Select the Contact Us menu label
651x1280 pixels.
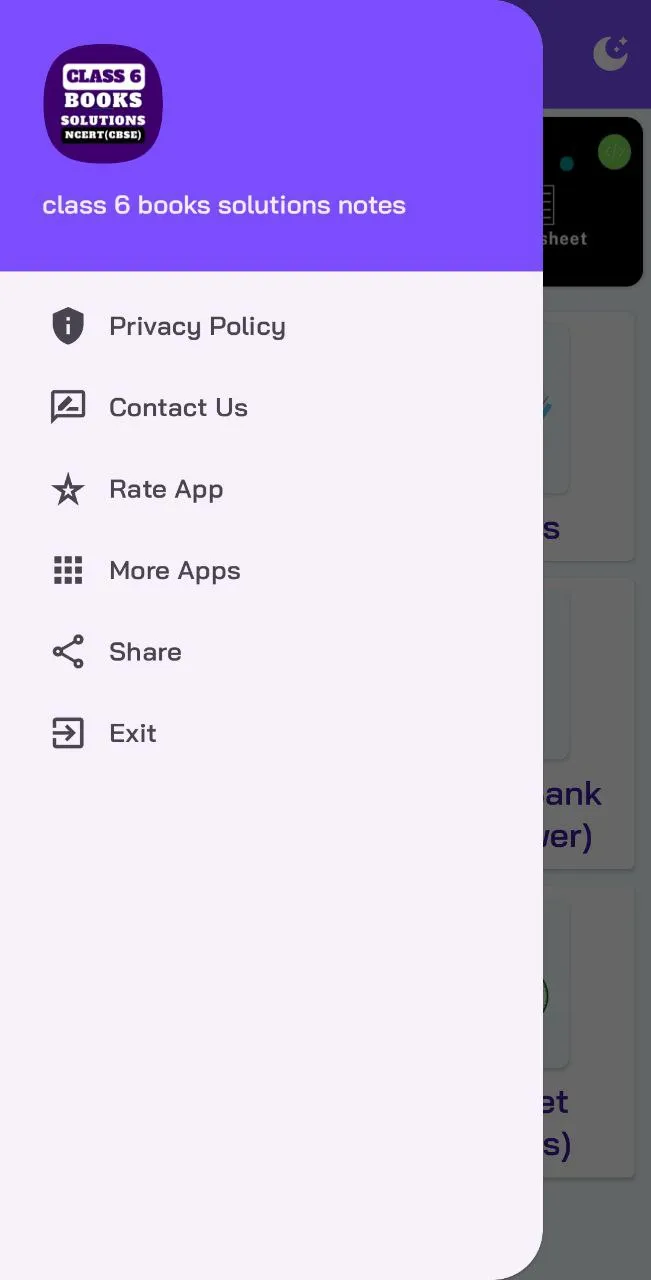click(178, 407)
